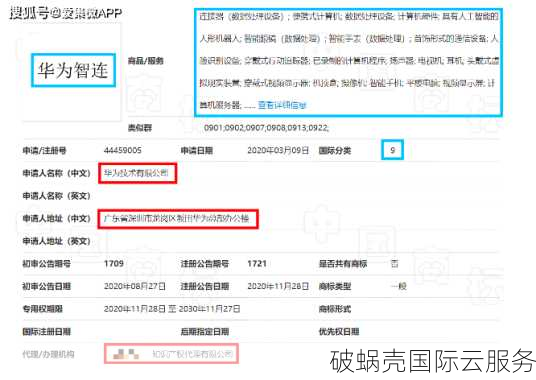Click the 注册公告日期 value 2020年11月28日
Viewport: 536px width, 380px height.
[278, 286]
